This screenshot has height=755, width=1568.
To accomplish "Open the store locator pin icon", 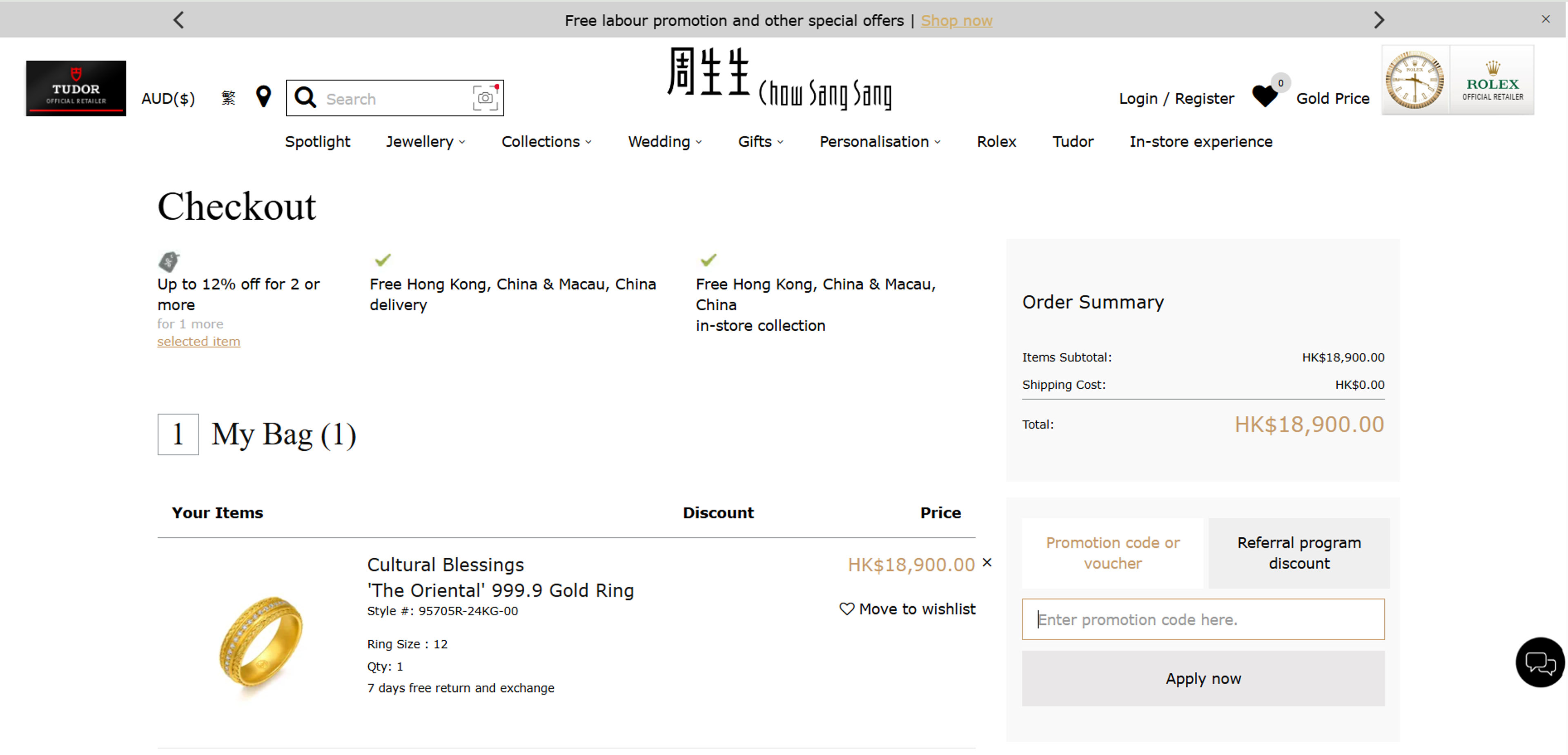I will [x=263, y=97].
